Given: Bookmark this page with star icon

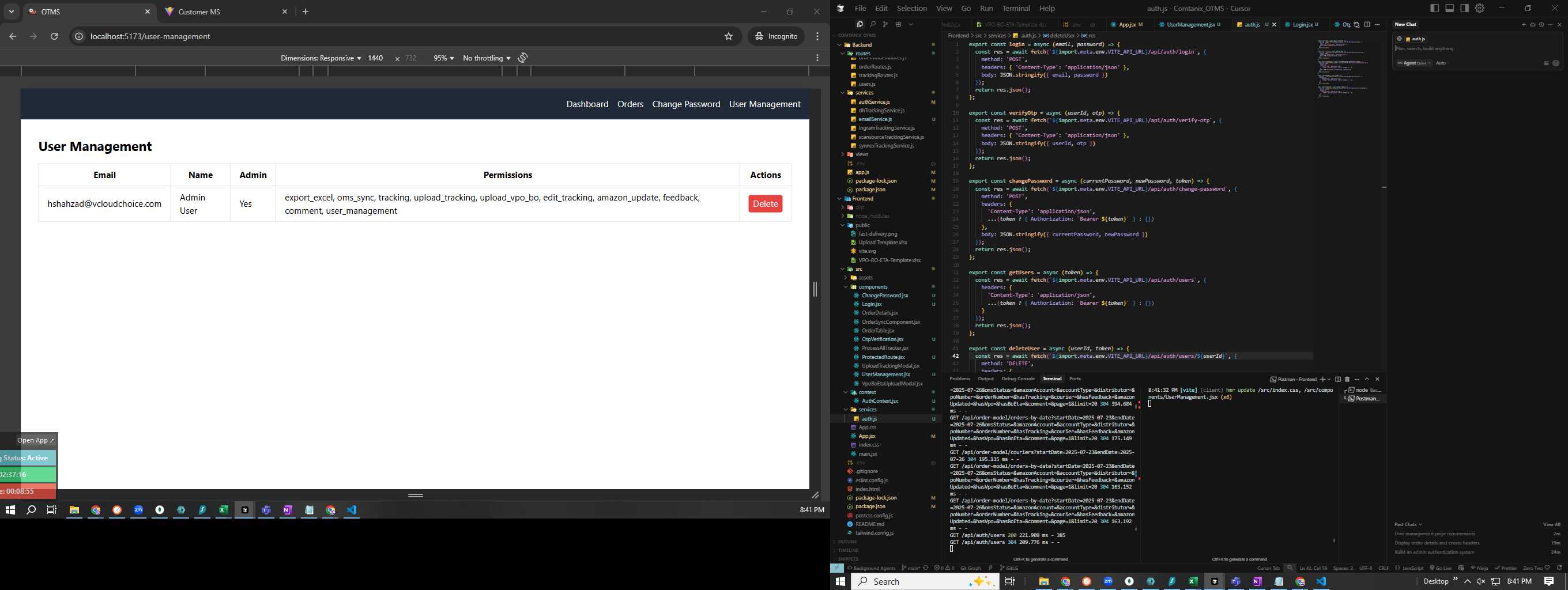Looking at the screenshot, I should pos(729,36).
